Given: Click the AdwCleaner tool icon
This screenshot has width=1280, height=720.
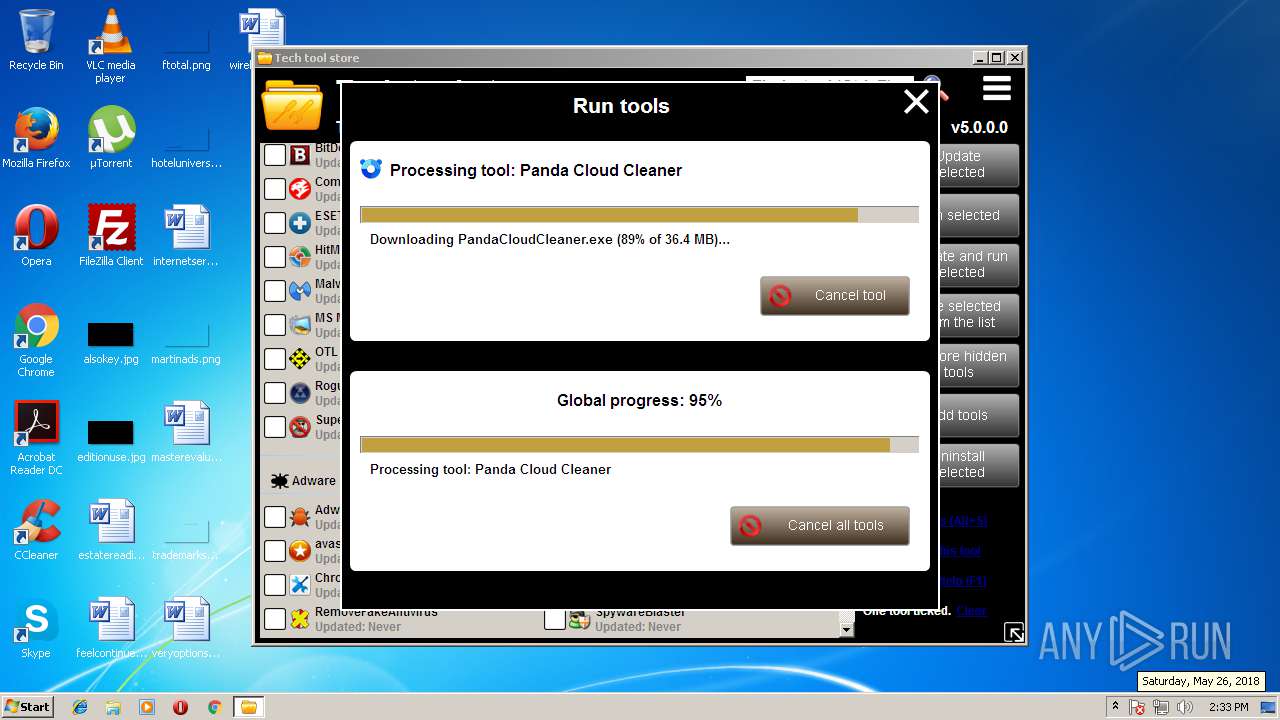Looking at the screenshot, I should point(300,517).
